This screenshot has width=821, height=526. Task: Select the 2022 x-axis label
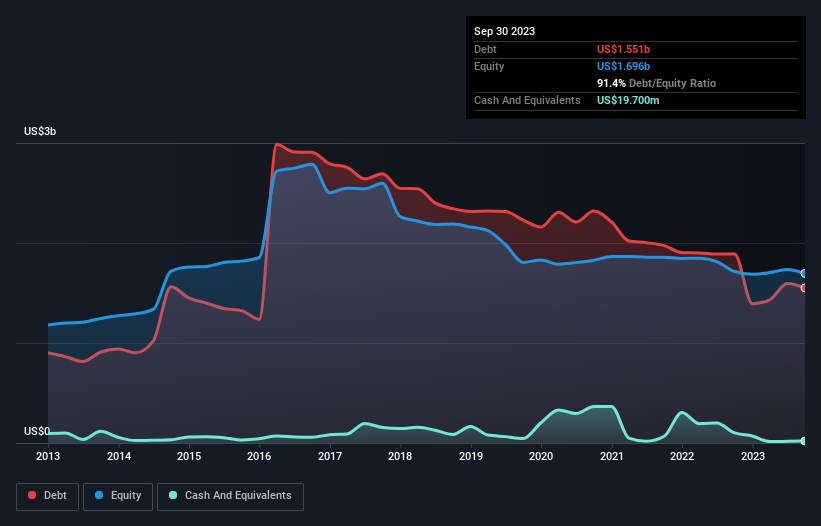click(x=682, y=456)
